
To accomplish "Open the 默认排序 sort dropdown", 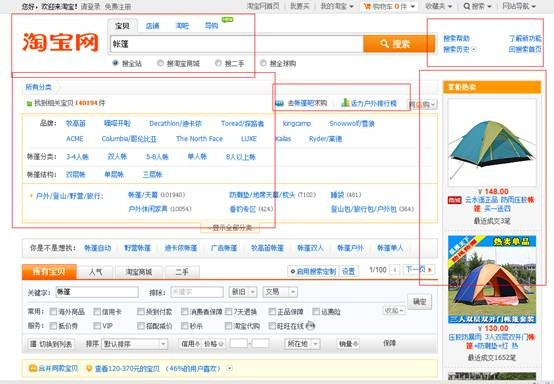I will pos(134,344).
